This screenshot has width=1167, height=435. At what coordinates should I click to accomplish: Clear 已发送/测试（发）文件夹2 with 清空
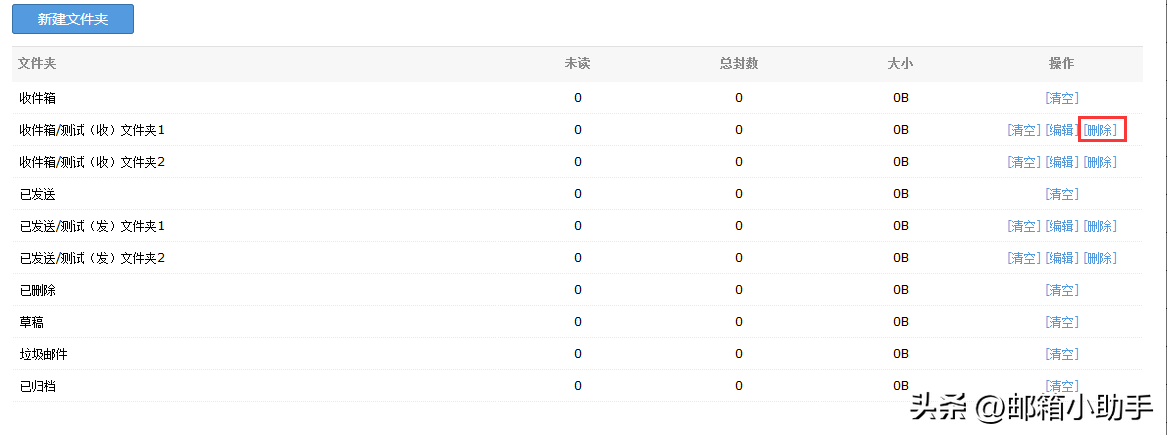[1024, 258]
